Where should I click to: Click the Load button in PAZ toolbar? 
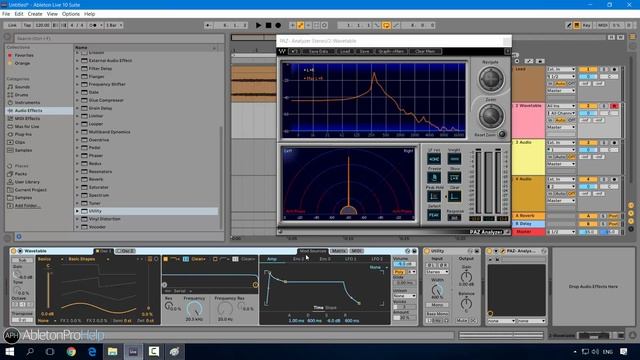pos(345,51)
